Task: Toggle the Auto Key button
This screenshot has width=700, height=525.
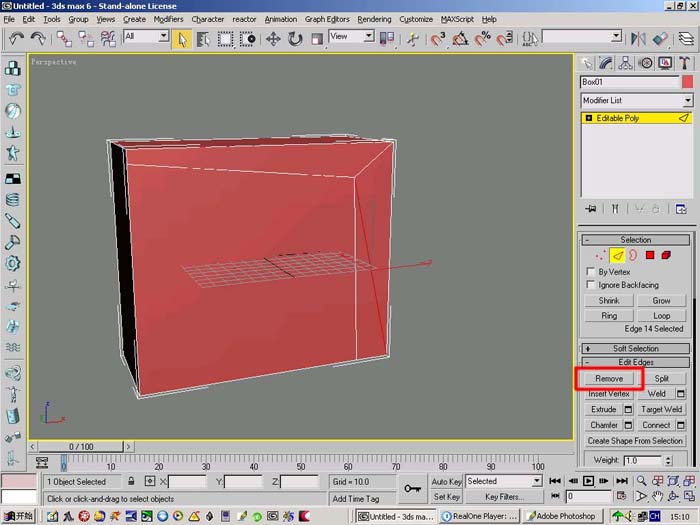Action: 446,481
